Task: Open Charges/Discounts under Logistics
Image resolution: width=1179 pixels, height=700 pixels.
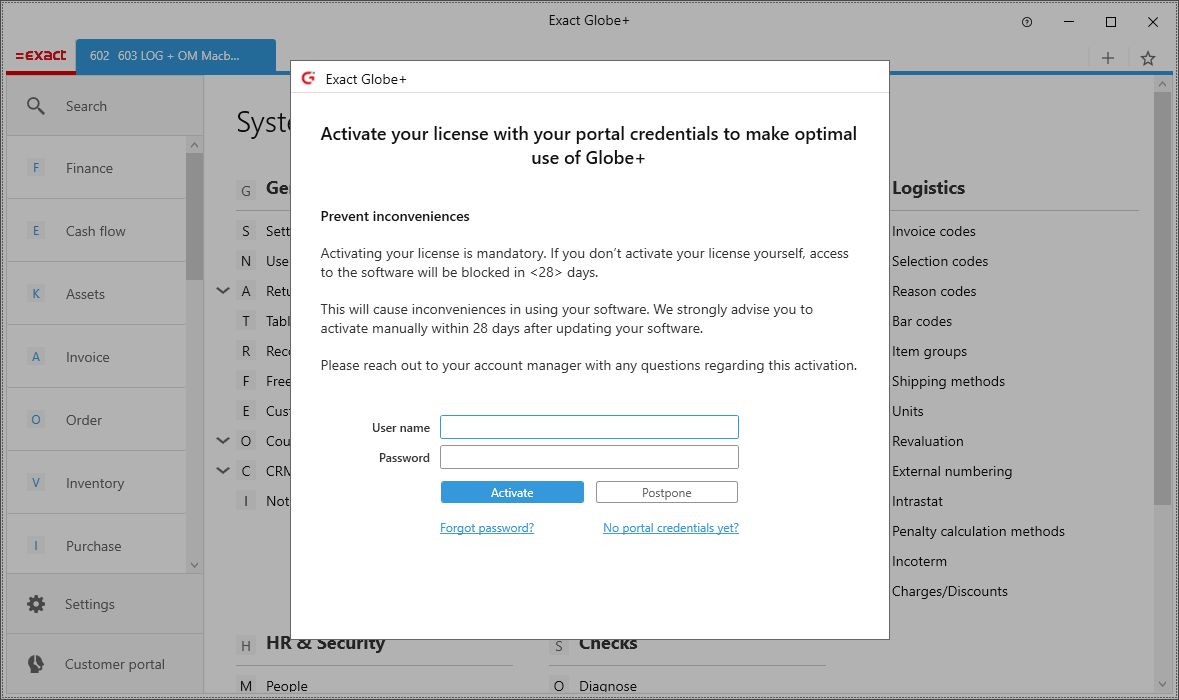Action: [x=950, y=592]
